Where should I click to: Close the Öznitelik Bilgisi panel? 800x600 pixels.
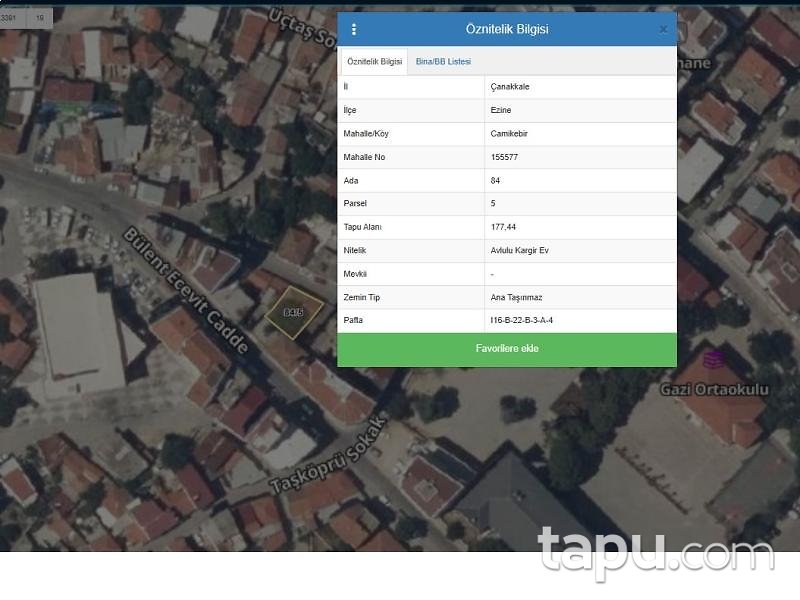(x=663, y=29)
